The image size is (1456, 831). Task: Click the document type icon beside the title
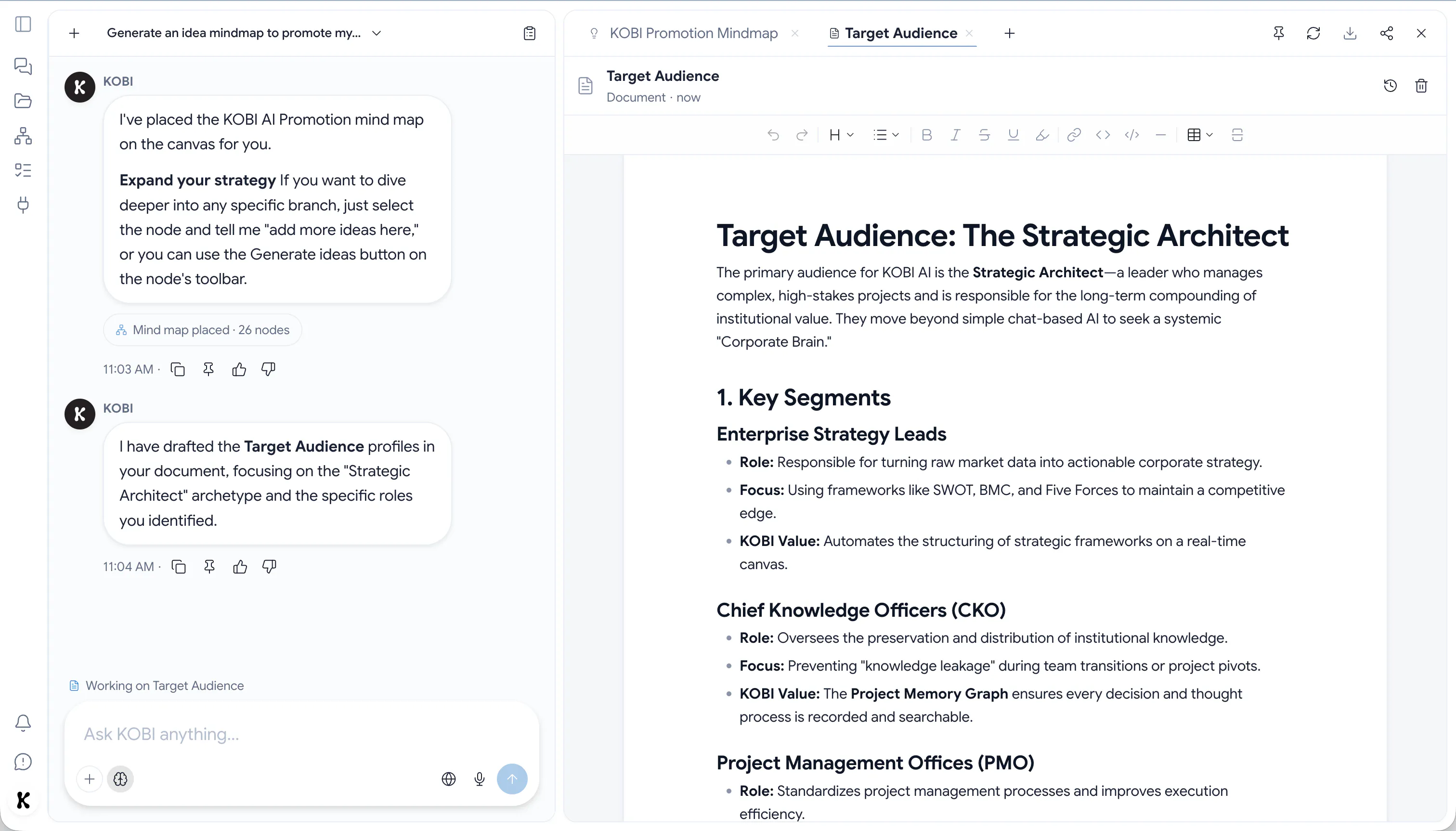[585, 86]
